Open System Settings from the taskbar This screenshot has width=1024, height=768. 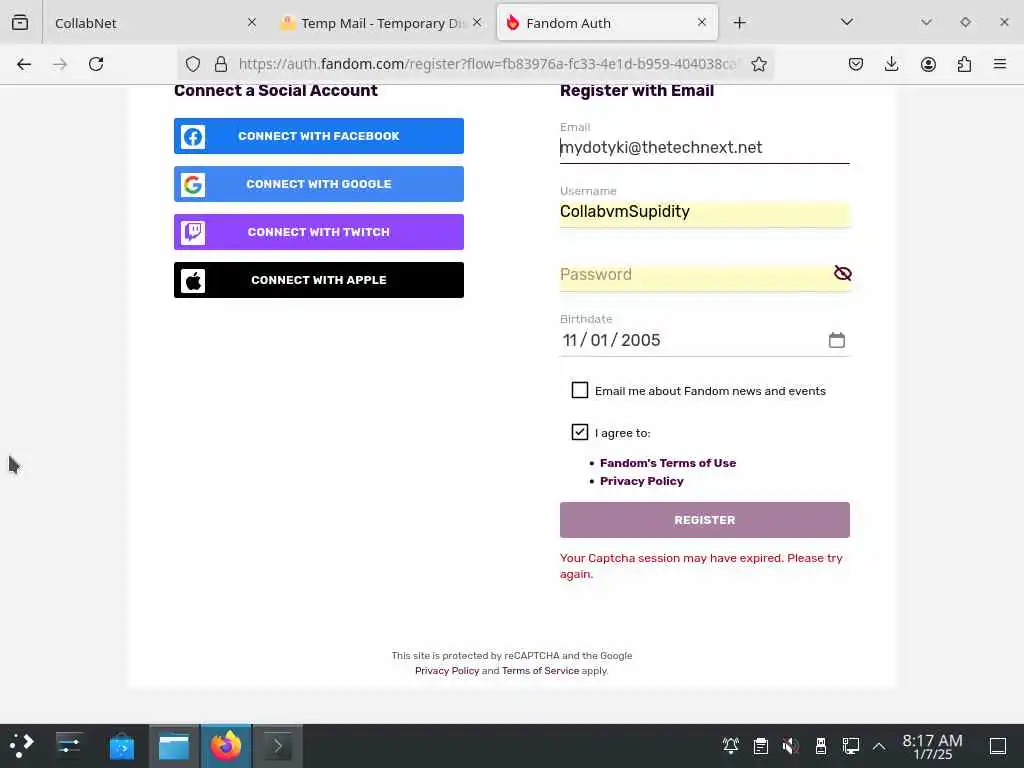click(69, 746)
